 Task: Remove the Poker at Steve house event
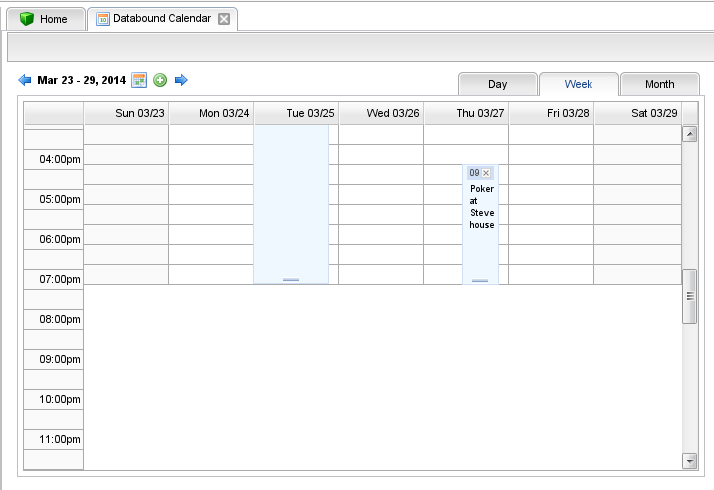(486, 173)
